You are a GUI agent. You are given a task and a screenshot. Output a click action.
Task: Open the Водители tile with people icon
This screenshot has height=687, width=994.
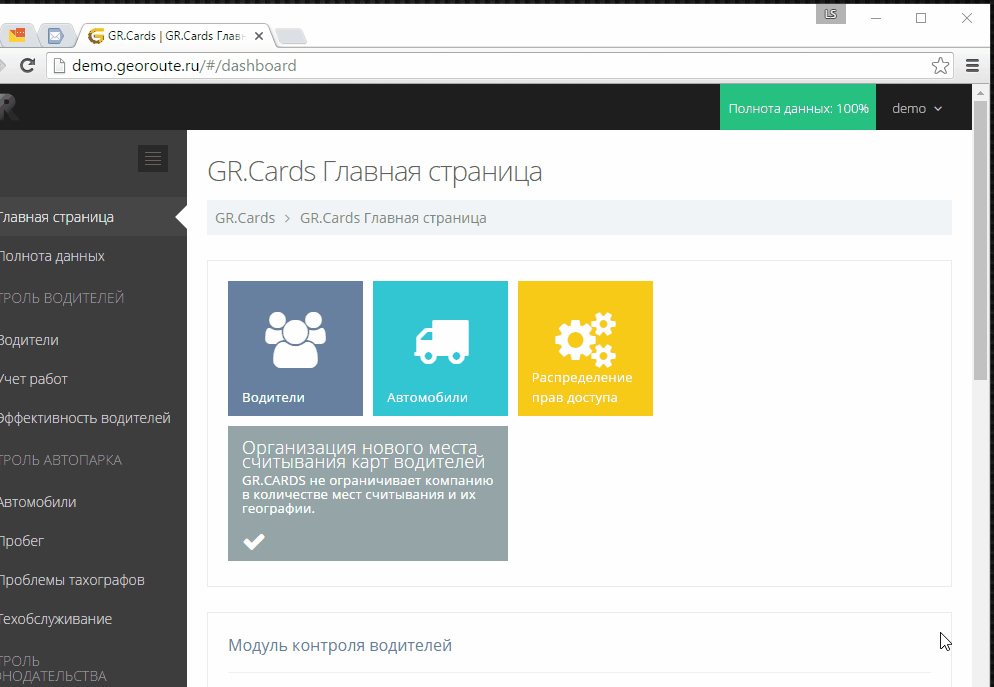pyautogui.click(x=295, y=349)
